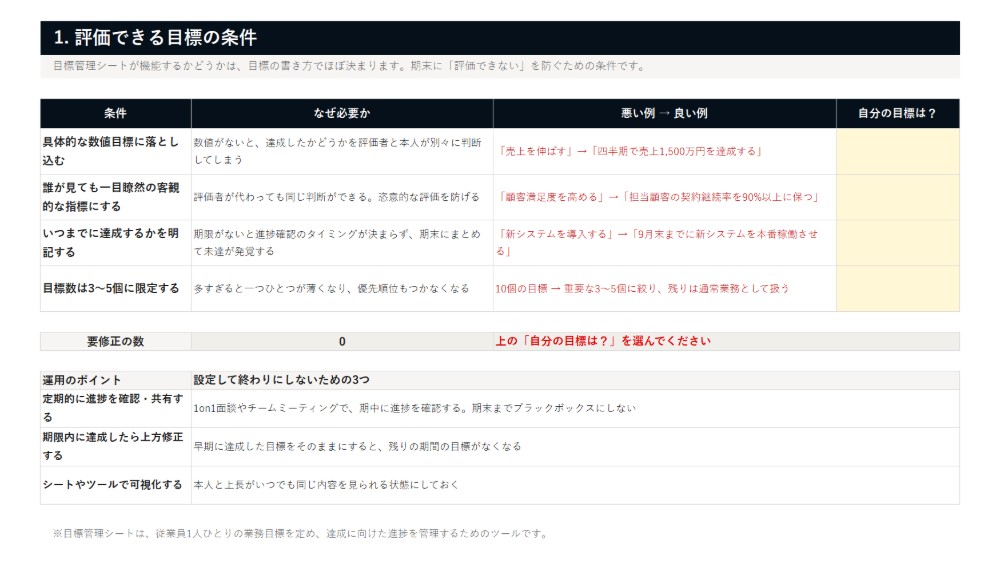1000x563 pixels.
Task: Select the '条件' column header
Action: click(115, 113)
